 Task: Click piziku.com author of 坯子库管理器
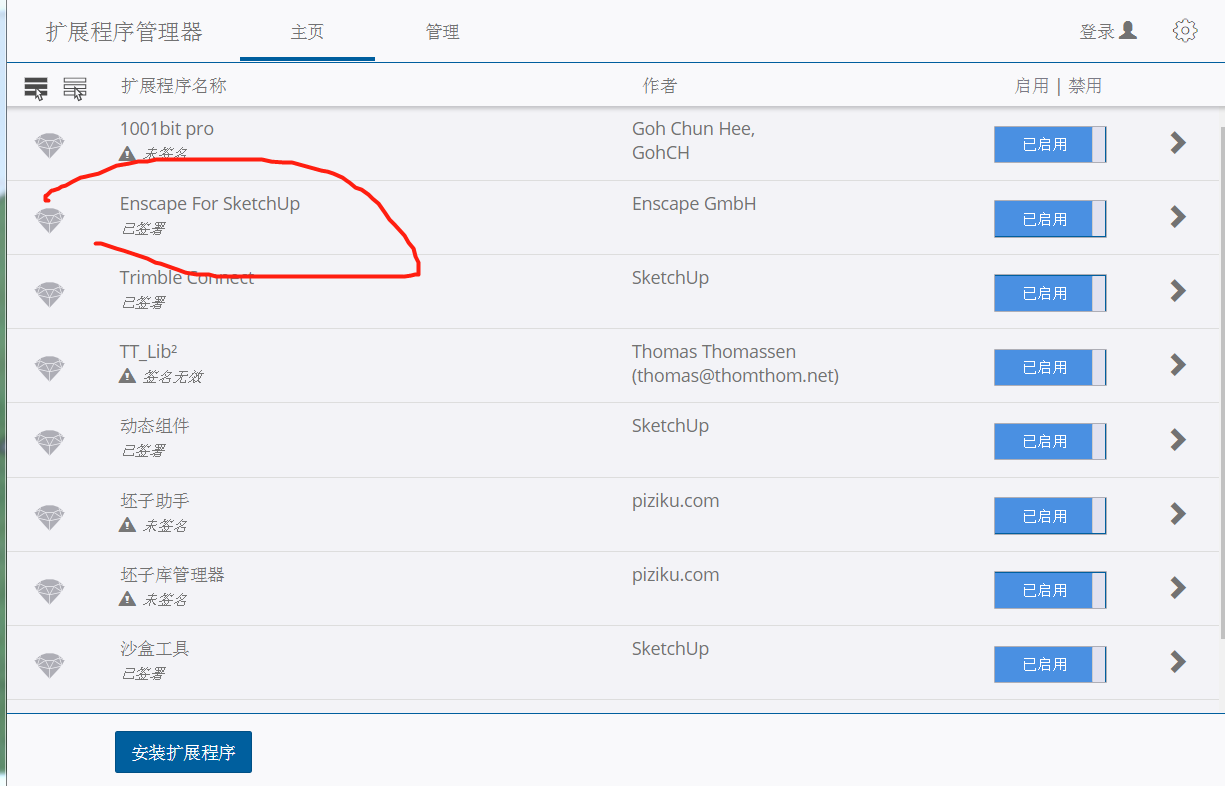(x=675, y=575)
